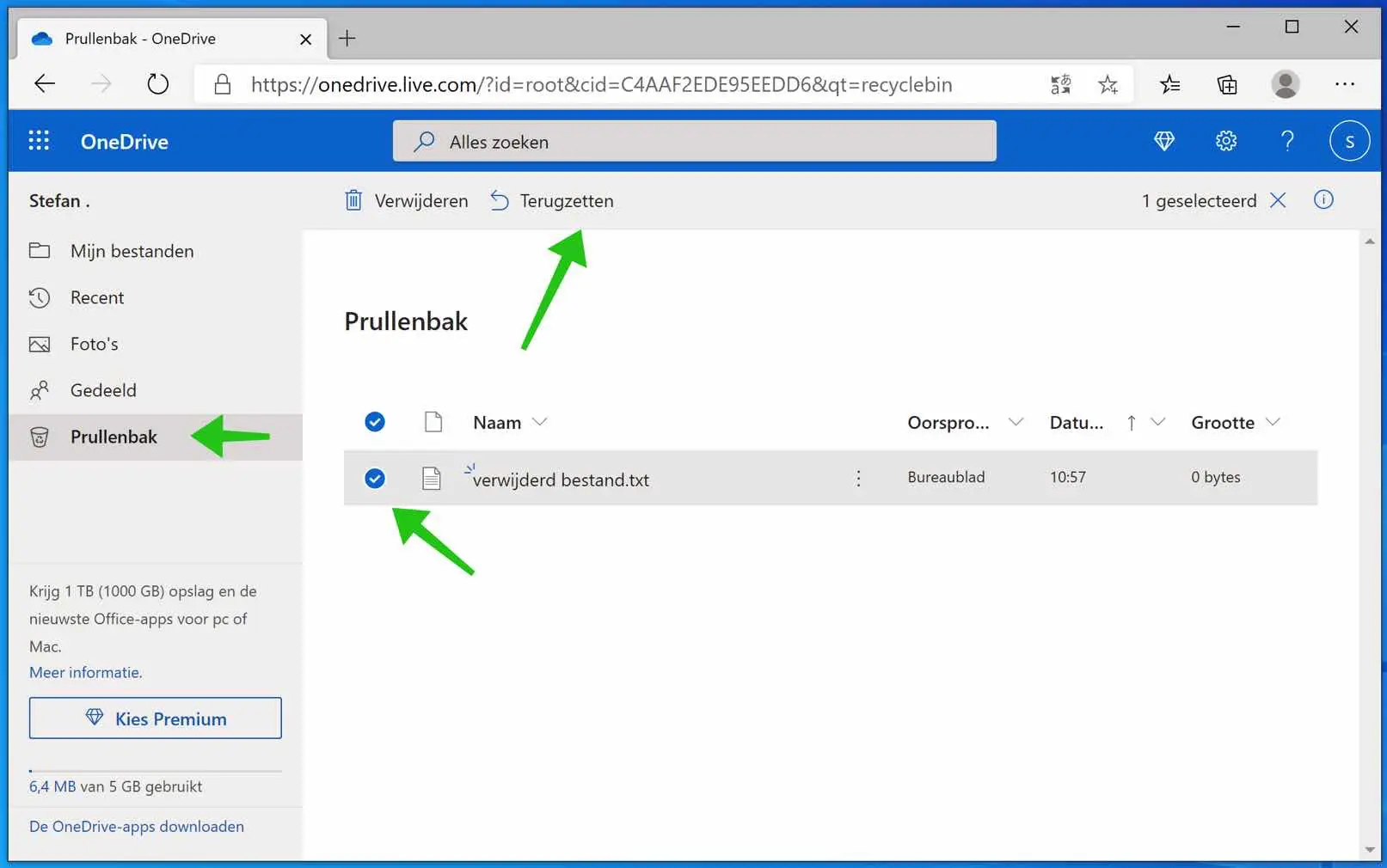1387x868 pixels.
Task: Clear selection with the X beside '1 geselecteerd'
Action: (x=1278, y=200)
